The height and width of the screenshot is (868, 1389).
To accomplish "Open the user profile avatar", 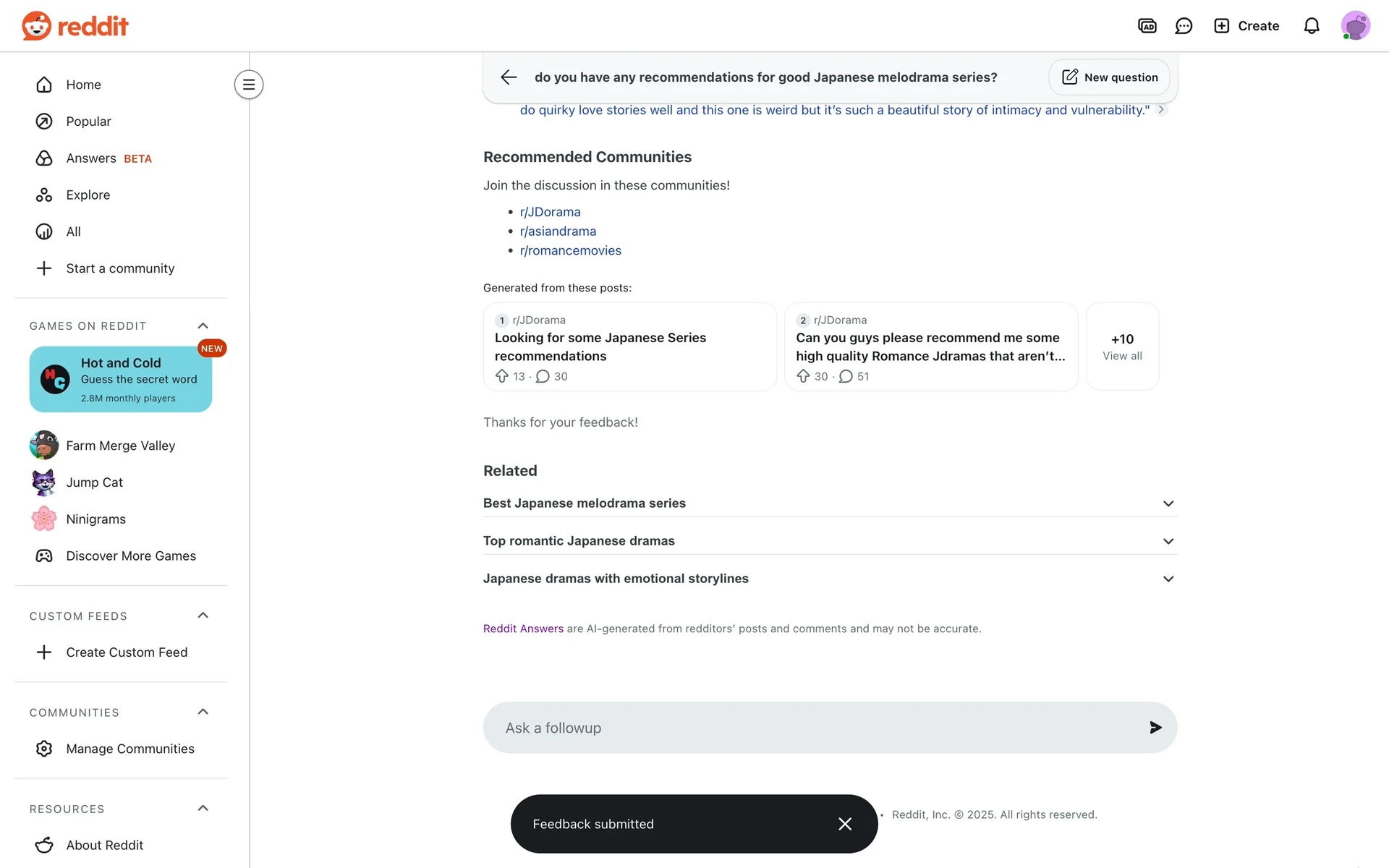I will pos(1355,26).
